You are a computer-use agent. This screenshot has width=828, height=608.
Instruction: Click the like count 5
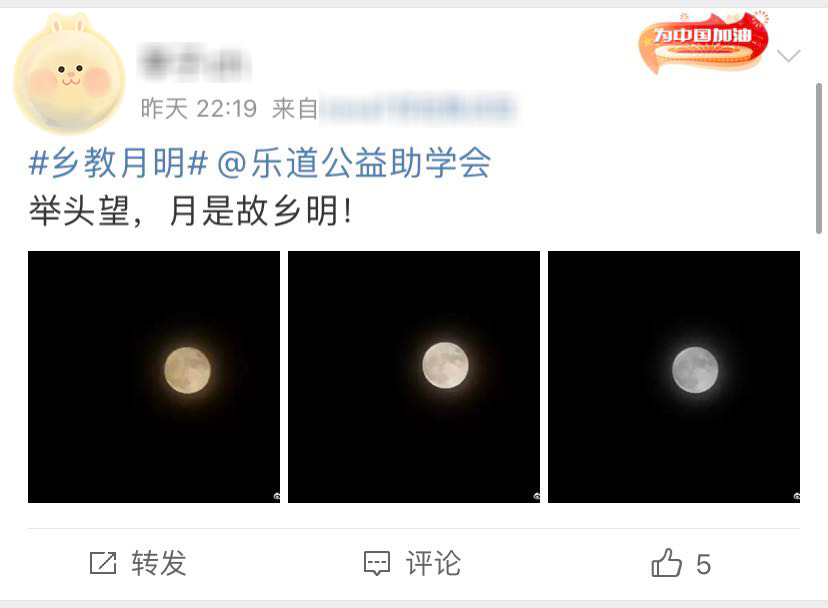pos(703,564)
